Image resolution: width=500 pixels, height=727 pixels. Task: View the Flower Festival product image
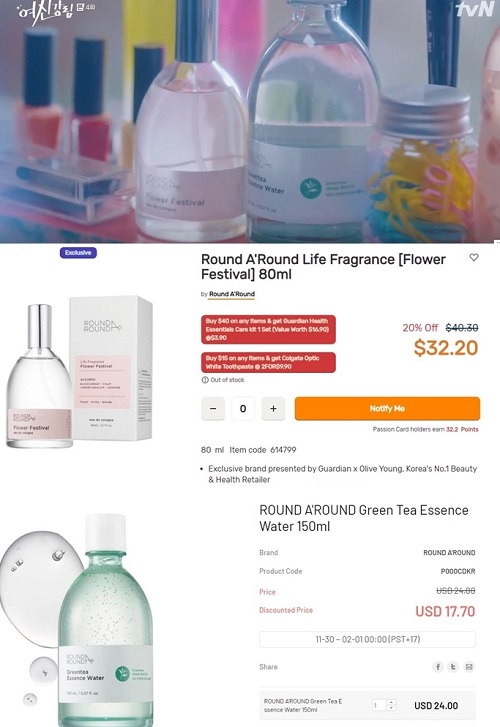[x=80, y=371]
